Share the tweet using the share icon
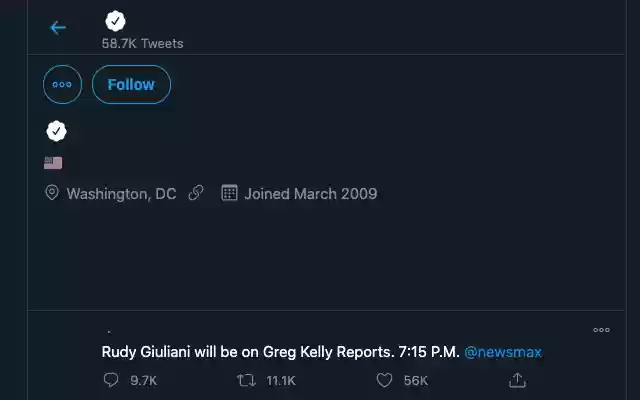The height and width of the screenshot is (400, 640). (517, 380)
